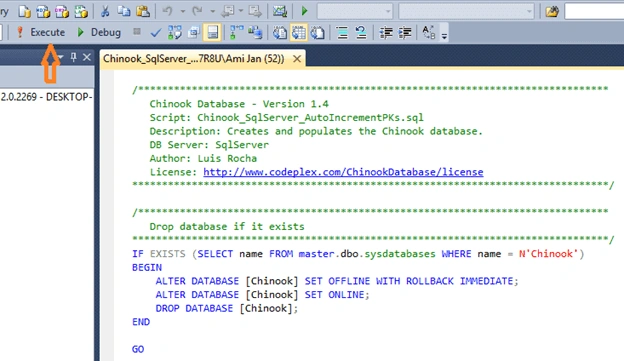Viewport: 624px width, 361px height.
Task: Click the Analysis Services MDX Query icon
Action: coord(43,12)
